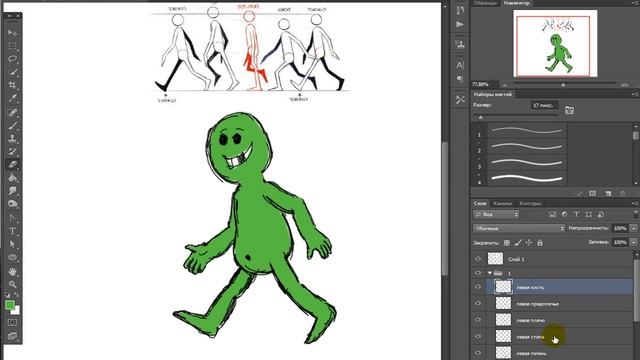This screenshot has height=360, width=640.
Task: Switch to Слои (Layers) tab
Action: click(480, 203)
